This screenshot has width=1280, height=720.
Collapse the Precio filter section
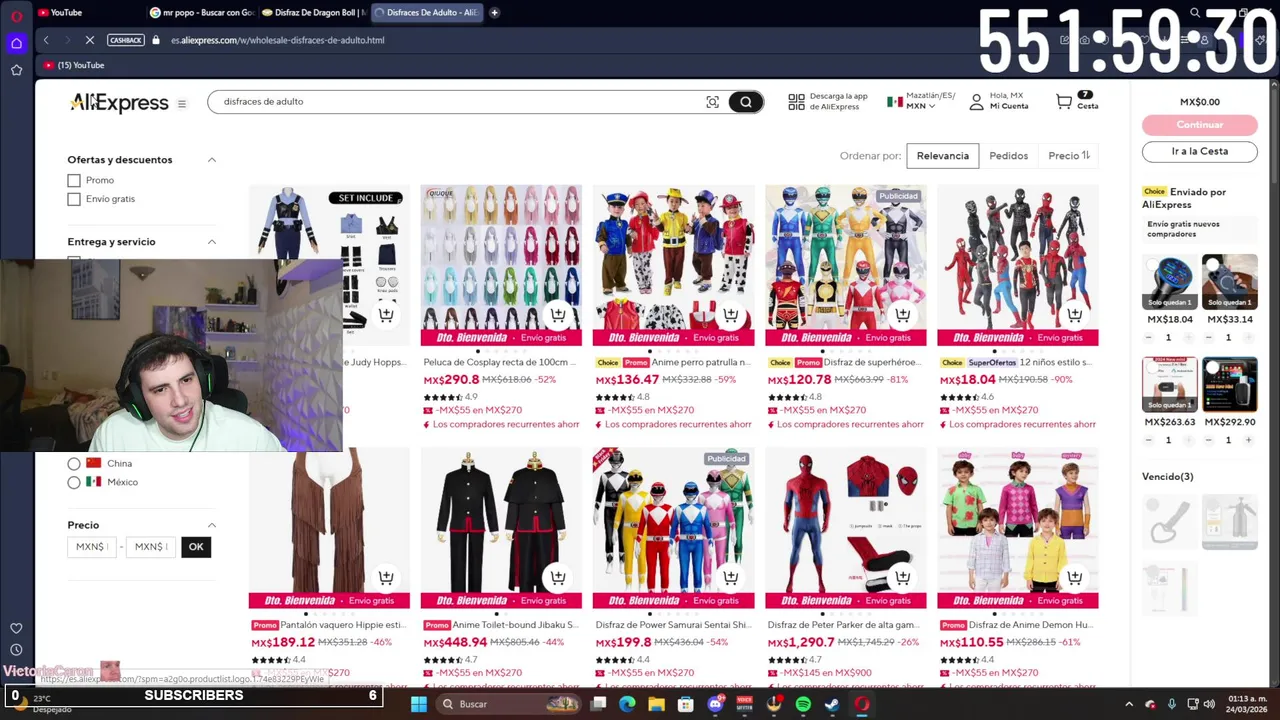click(212, 525)
